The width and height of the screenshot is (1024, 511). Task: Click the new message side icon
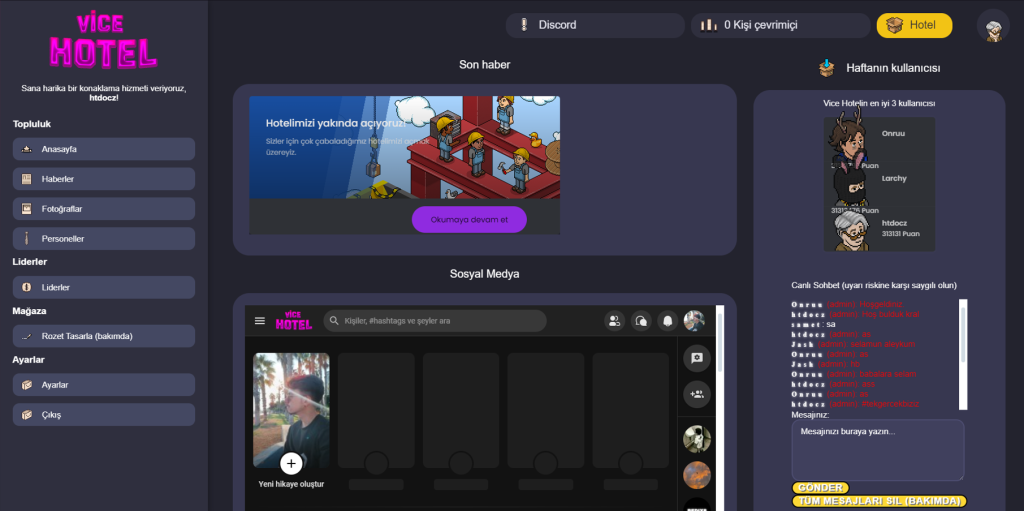coord(697,357)
